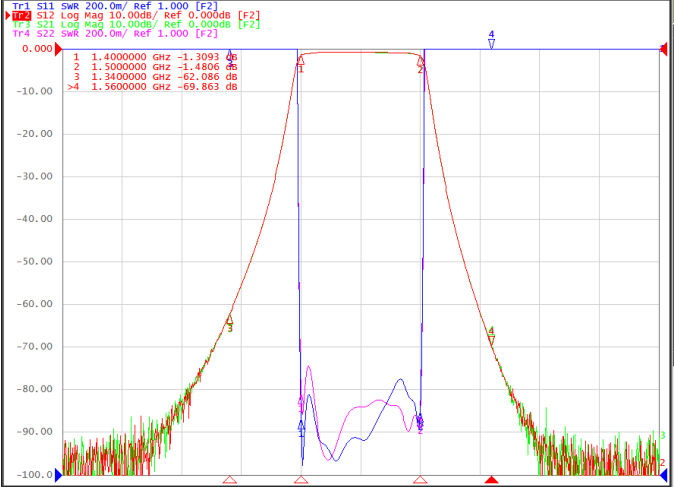Click the solid red marker triangle on bottom axis
This screenshot has height=487, width=674.
pos(491,479)
